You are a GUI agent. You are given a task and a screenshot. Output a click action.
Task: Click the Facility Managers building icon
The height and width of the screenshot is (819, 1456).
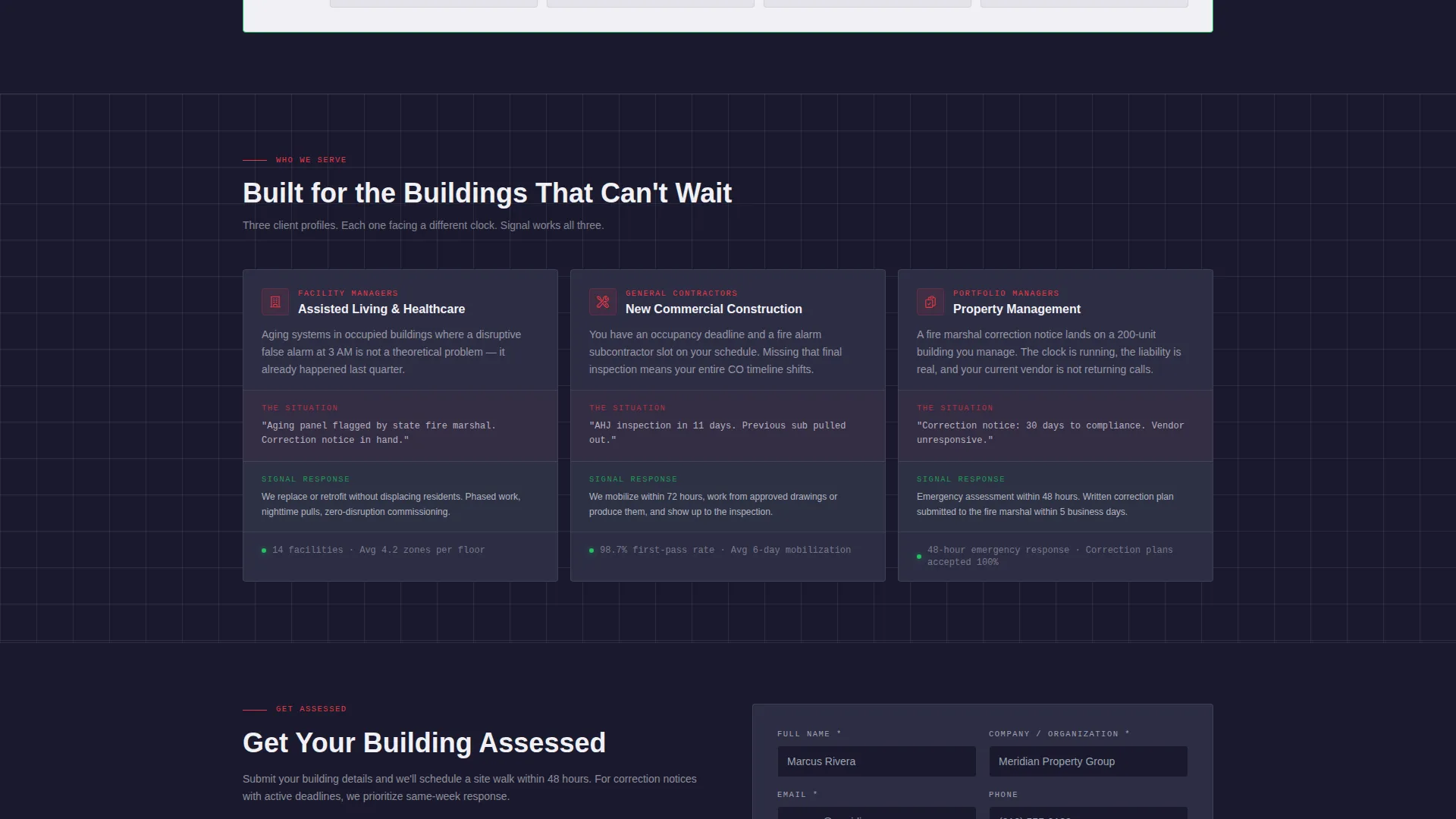click(275, 302)
